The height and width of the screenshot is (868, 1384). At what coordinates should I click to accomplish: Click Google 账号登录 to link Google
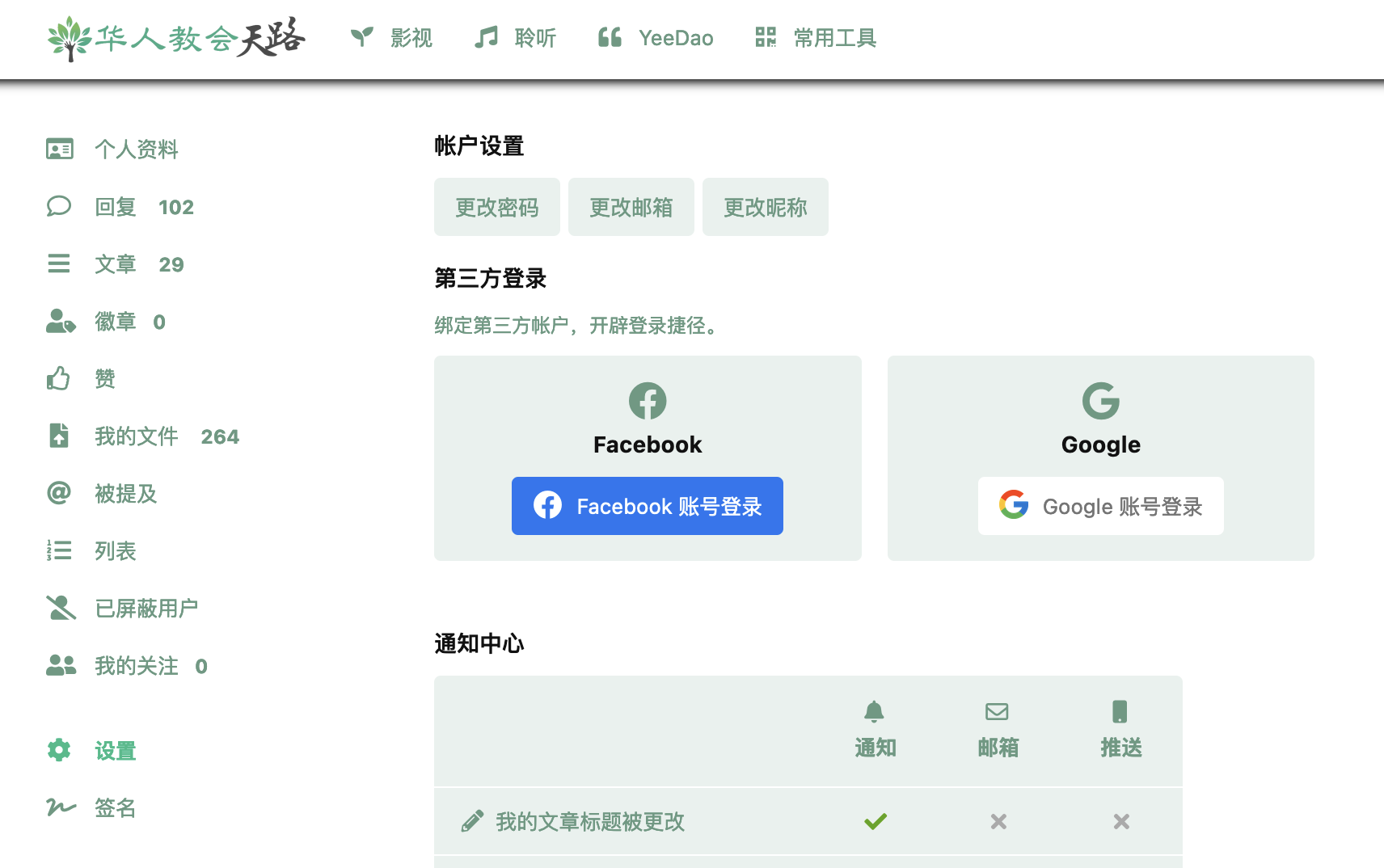coord(1100,506)
